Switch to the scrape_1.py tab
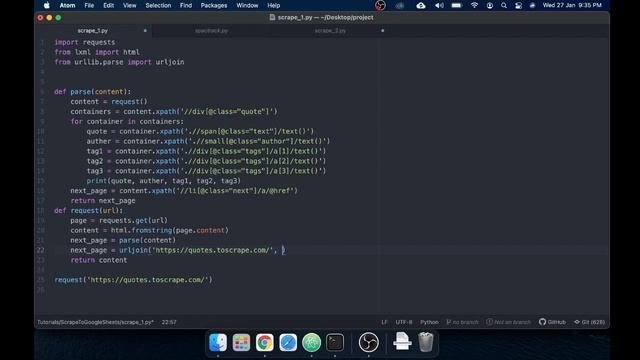The height and width of the screenshot is (360, 640). pos(93,31)
